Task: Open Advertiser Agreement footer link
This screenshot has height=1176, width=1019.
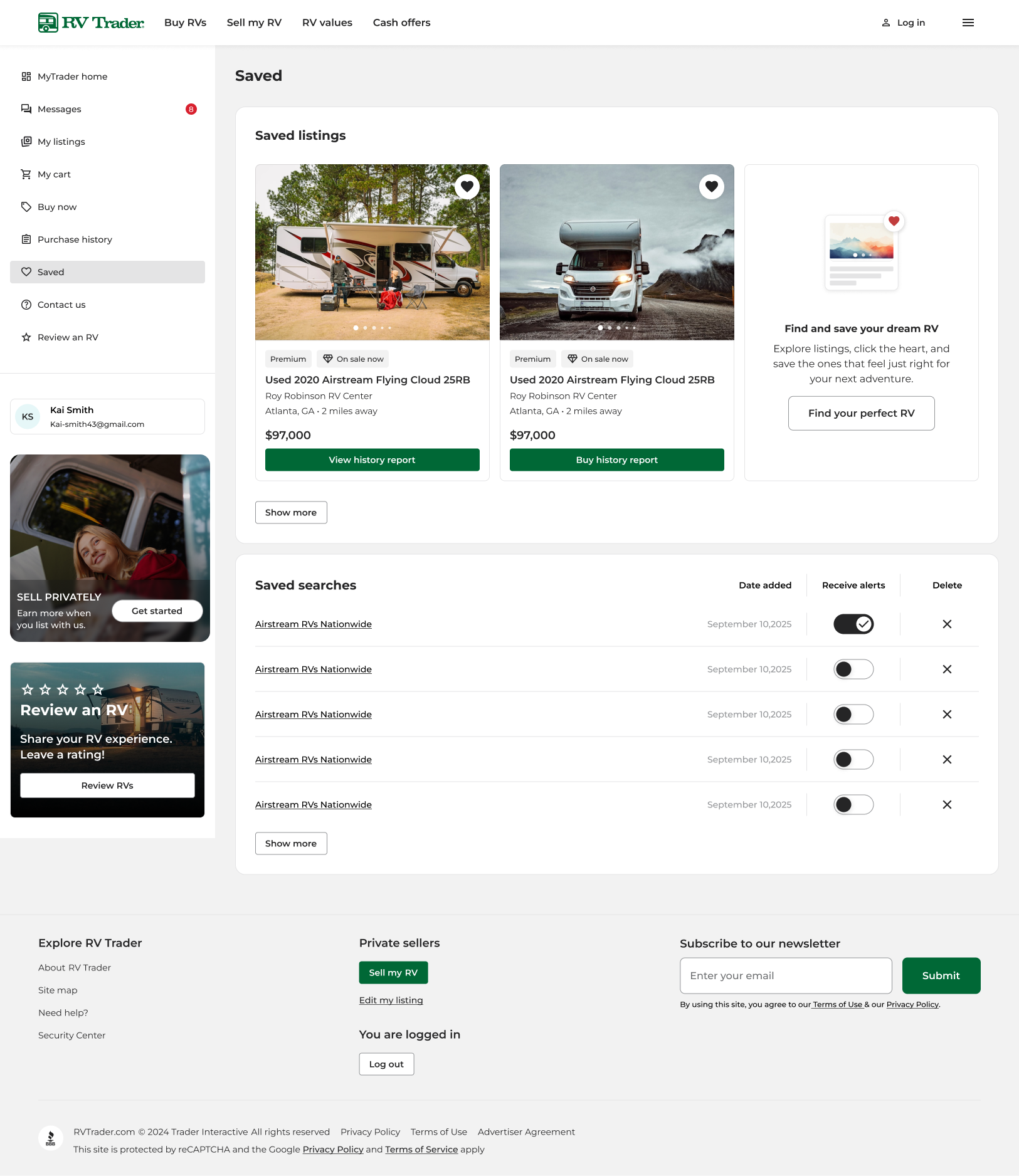Action: point(526,1132)
